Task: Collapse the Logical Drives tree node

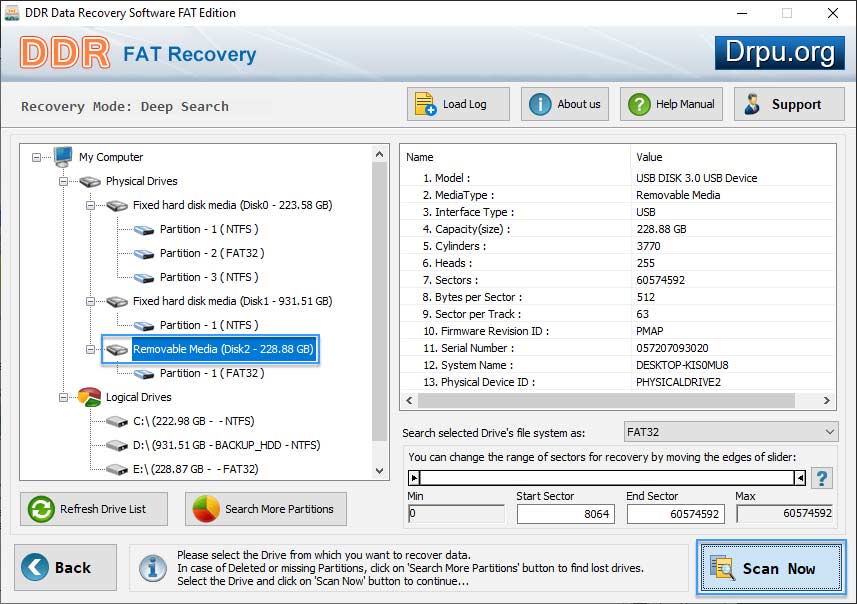Action: 63,397
